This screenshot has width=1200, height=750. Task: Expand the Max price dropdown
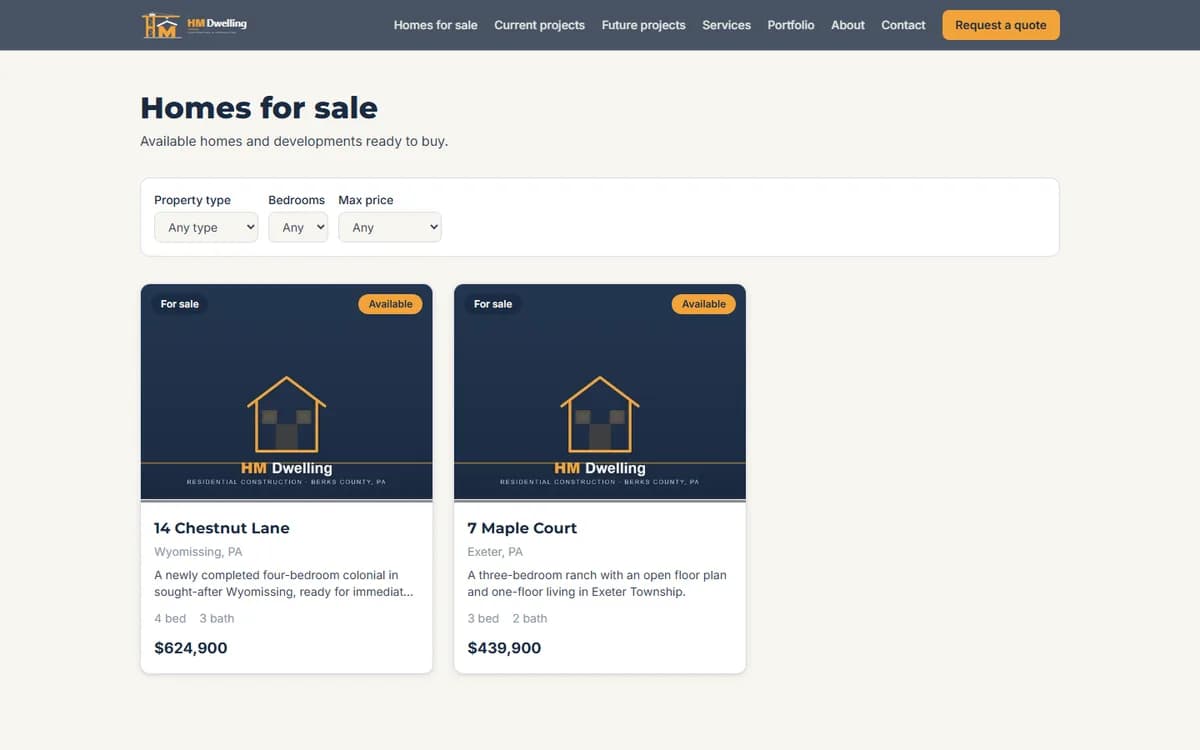390,227
